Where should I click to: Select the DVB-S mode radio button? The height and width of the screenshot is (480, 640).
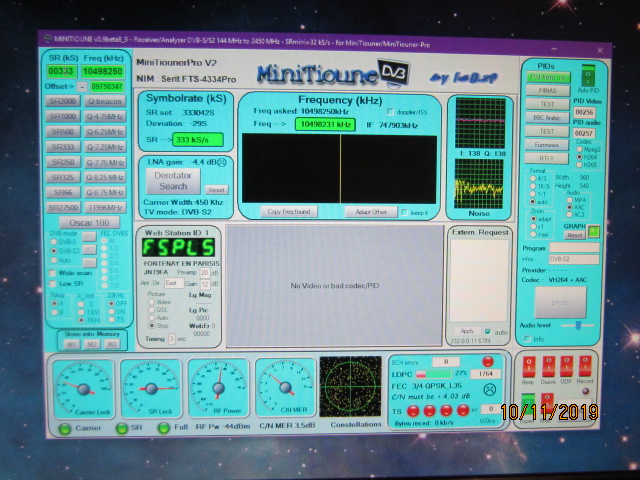(54, 242)
